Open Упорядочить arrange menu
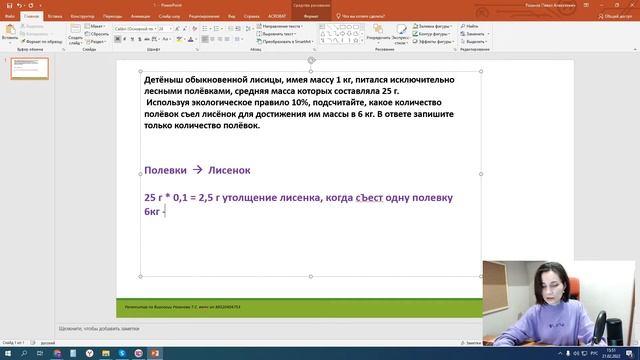 pos(378,33)
